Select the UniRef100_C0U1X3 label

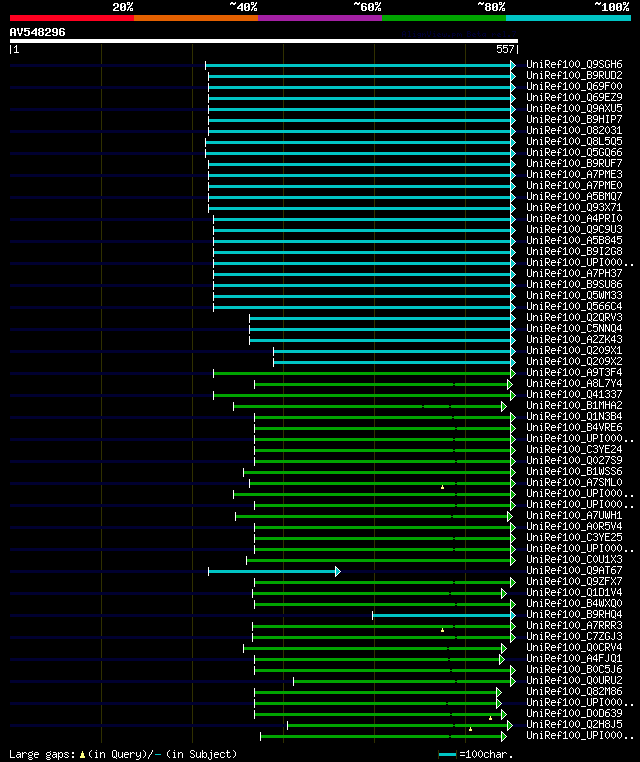pyautogui.click(x=574, y=559)
